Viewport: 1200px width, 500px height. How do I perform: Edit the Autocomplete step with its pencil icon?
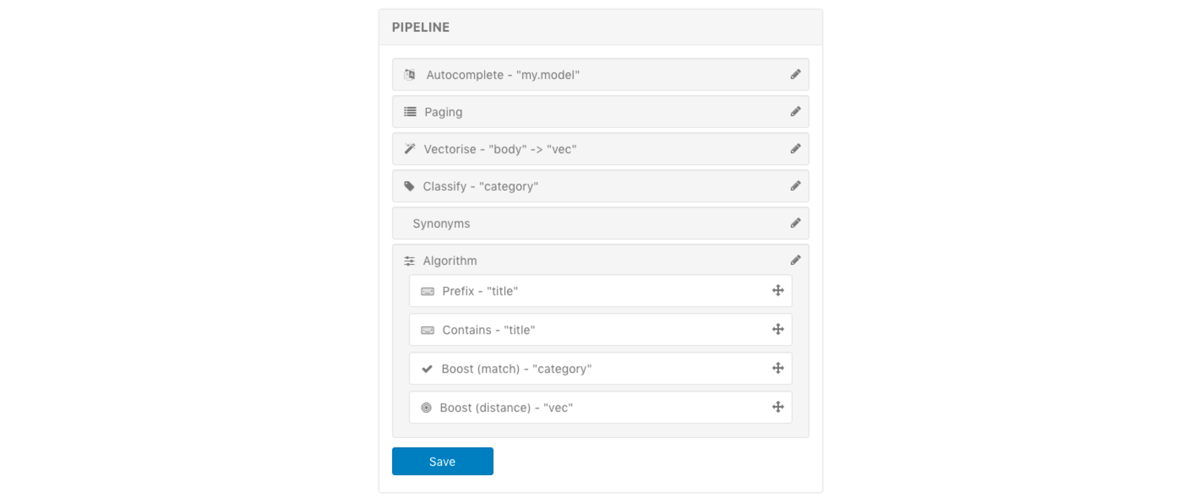(x=796, y=75)
